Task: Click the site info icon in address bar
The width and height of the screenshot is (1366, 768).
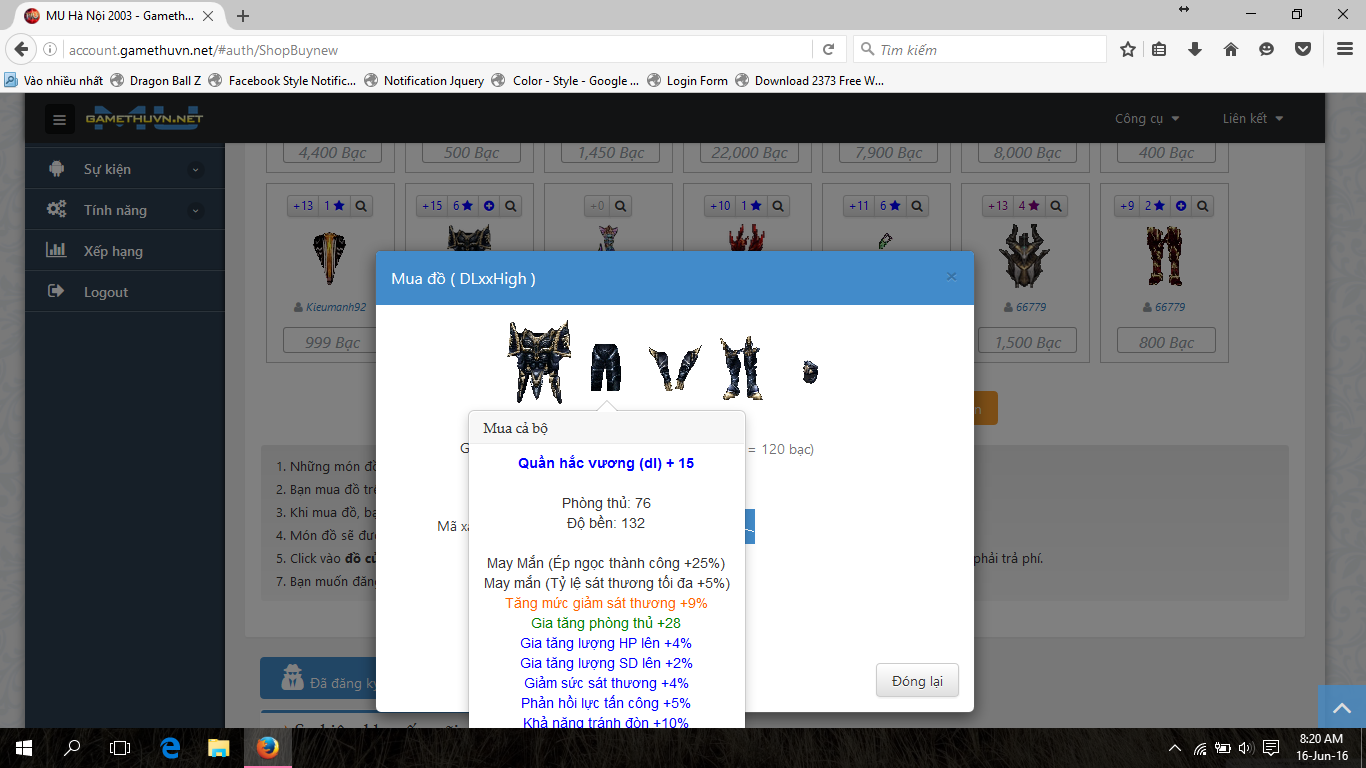Action: click(x=50, y=49)
